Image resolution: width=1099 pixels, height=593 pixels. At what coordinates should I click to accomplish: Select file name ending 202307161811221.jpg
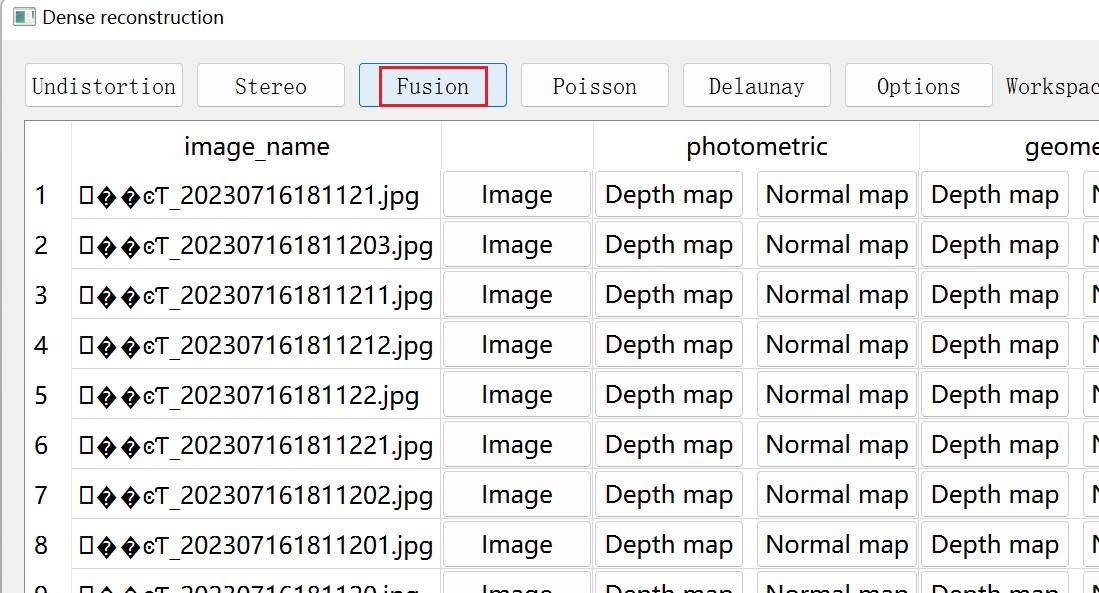pos(256,445)
